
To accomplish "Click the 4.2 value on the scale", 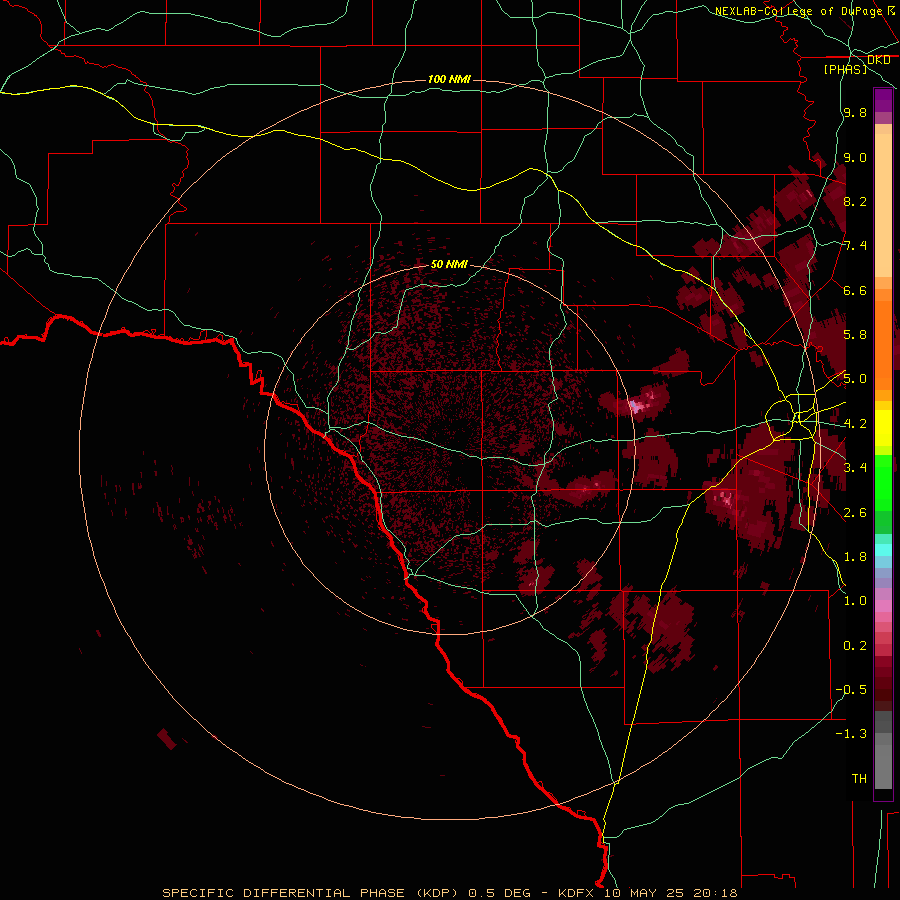I will click(x=855, y=424).
